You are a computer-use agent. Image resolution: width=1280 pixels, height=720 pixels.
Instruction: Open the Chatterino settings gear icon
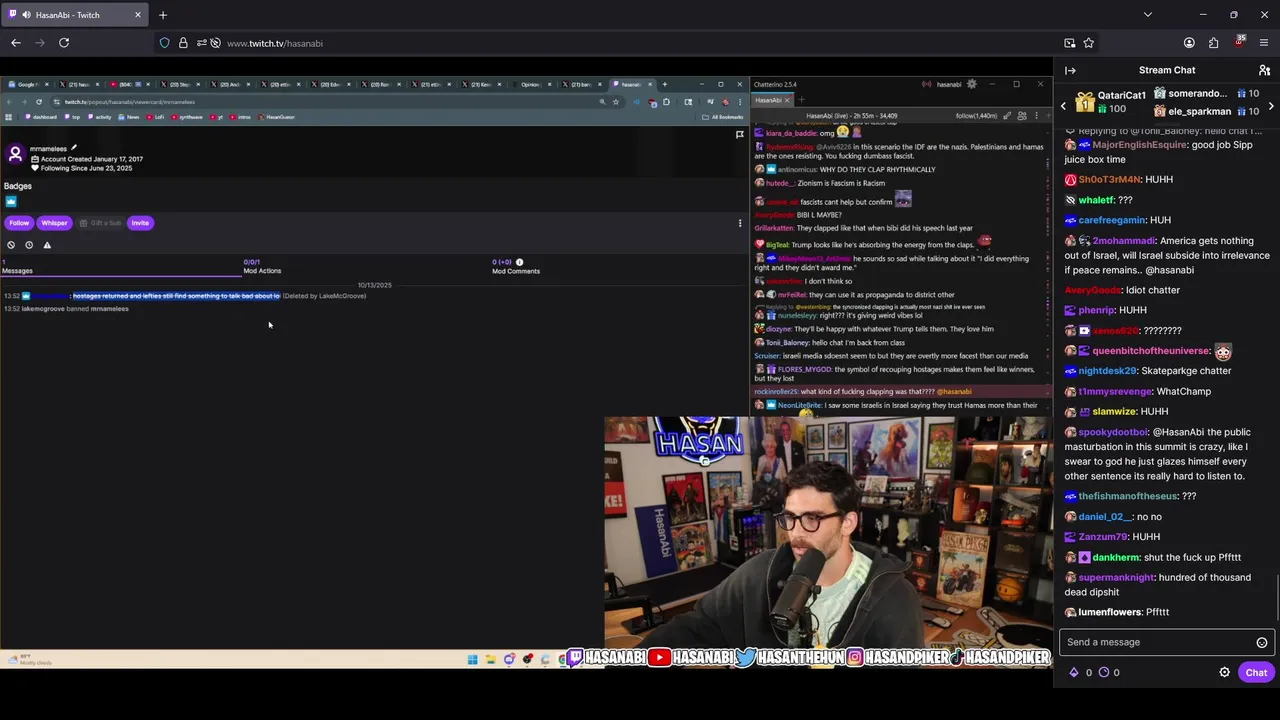971,84
